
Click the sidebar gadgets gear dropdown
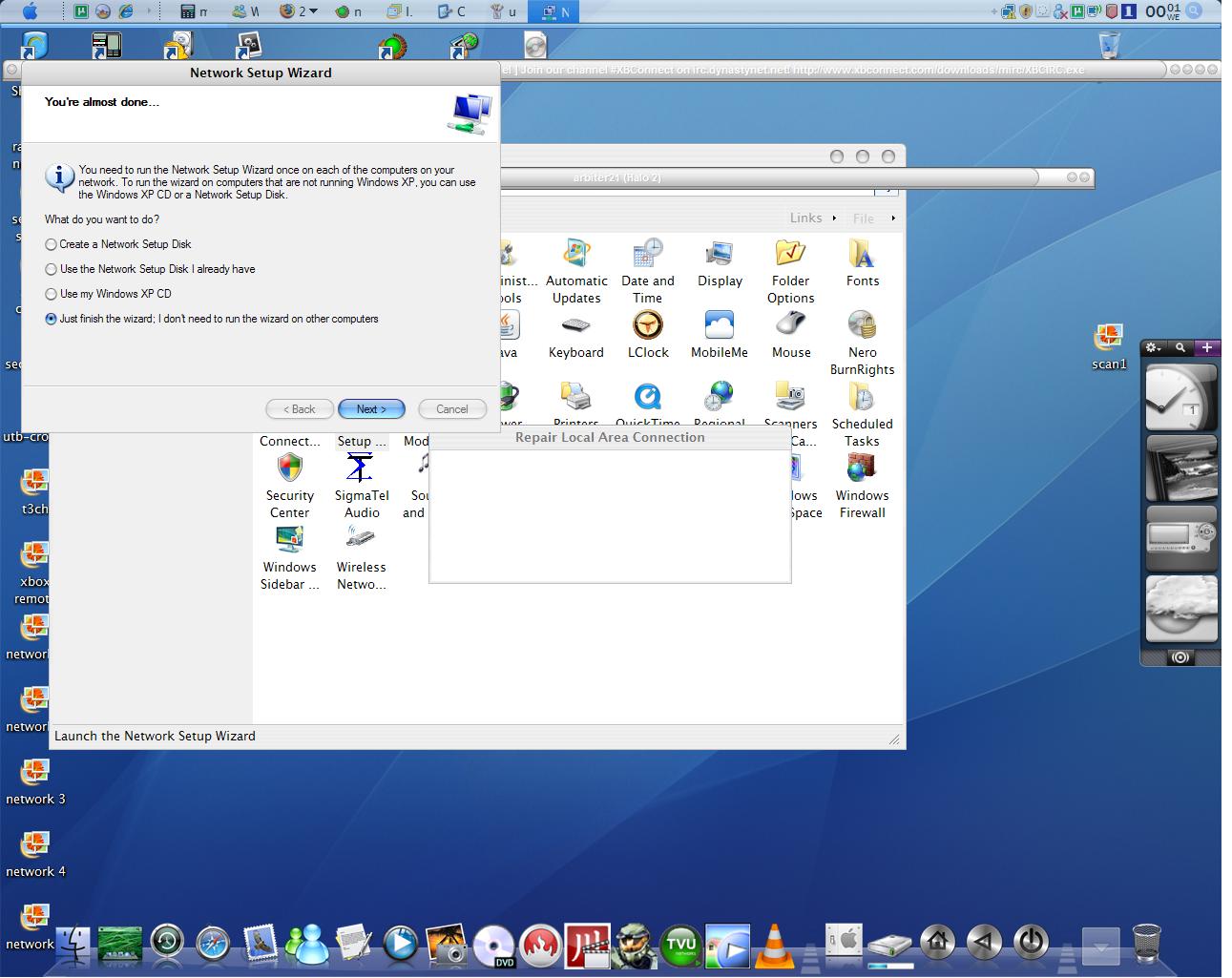(x=1155, y=347)
